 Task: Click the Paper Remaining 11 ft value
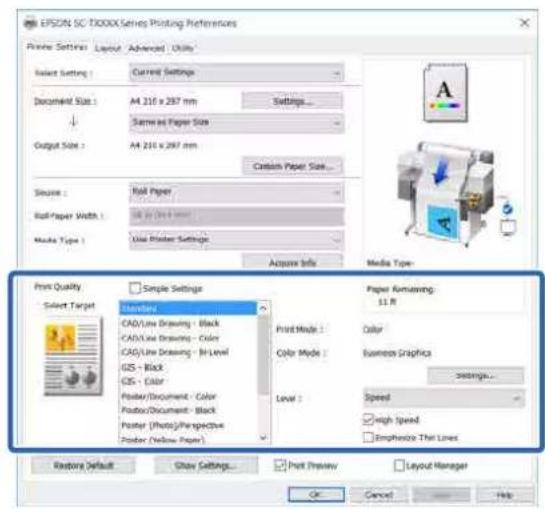click(x=387, y=302)
